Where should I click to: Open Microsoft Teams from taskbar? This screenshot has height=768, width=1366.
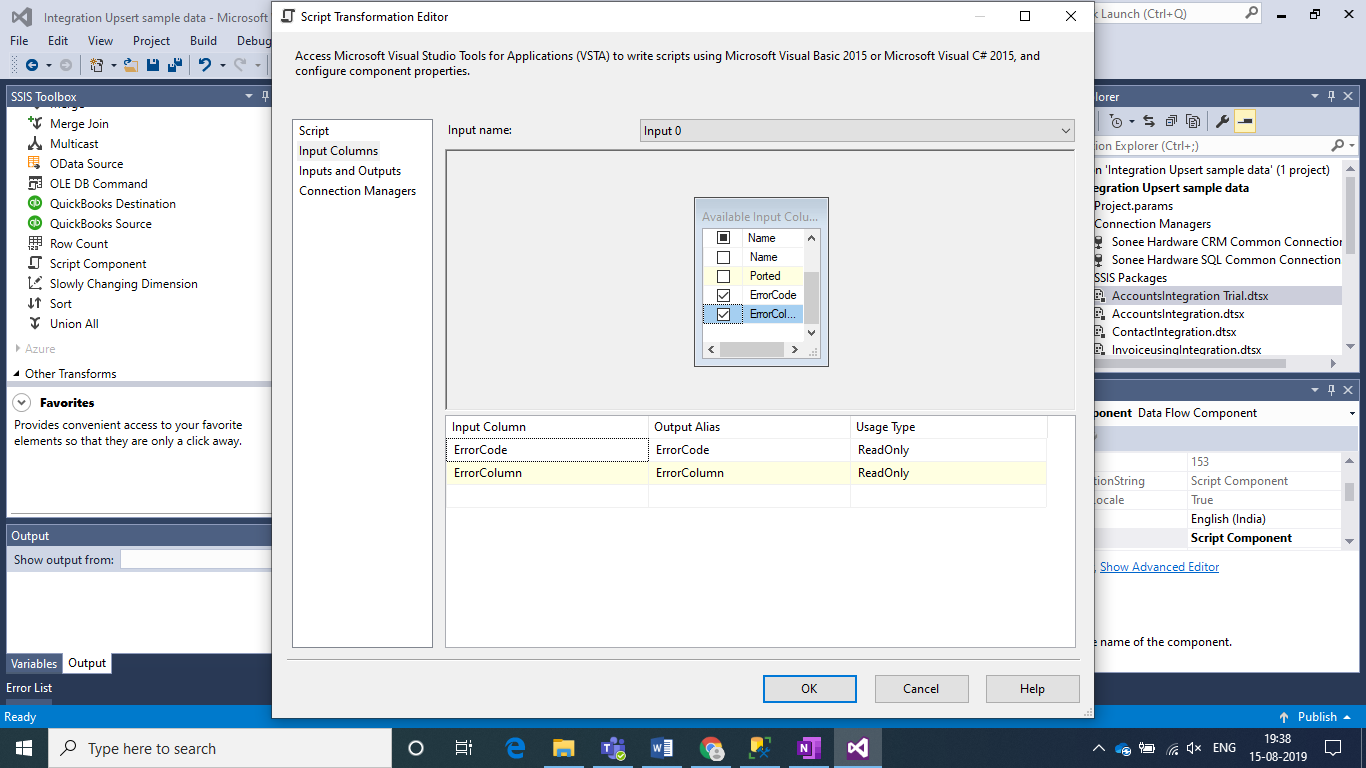pyautogui.click(x=613, y=748)
